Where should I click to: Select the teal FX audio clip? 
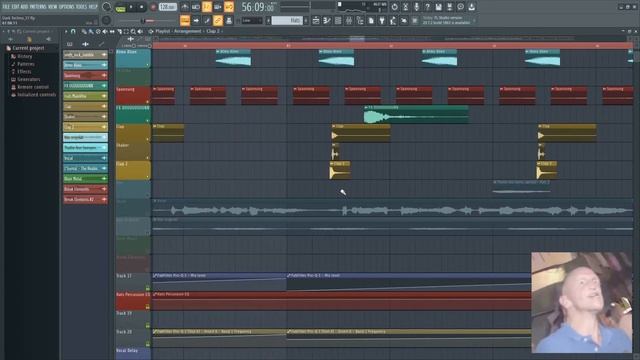click(416, 115)
